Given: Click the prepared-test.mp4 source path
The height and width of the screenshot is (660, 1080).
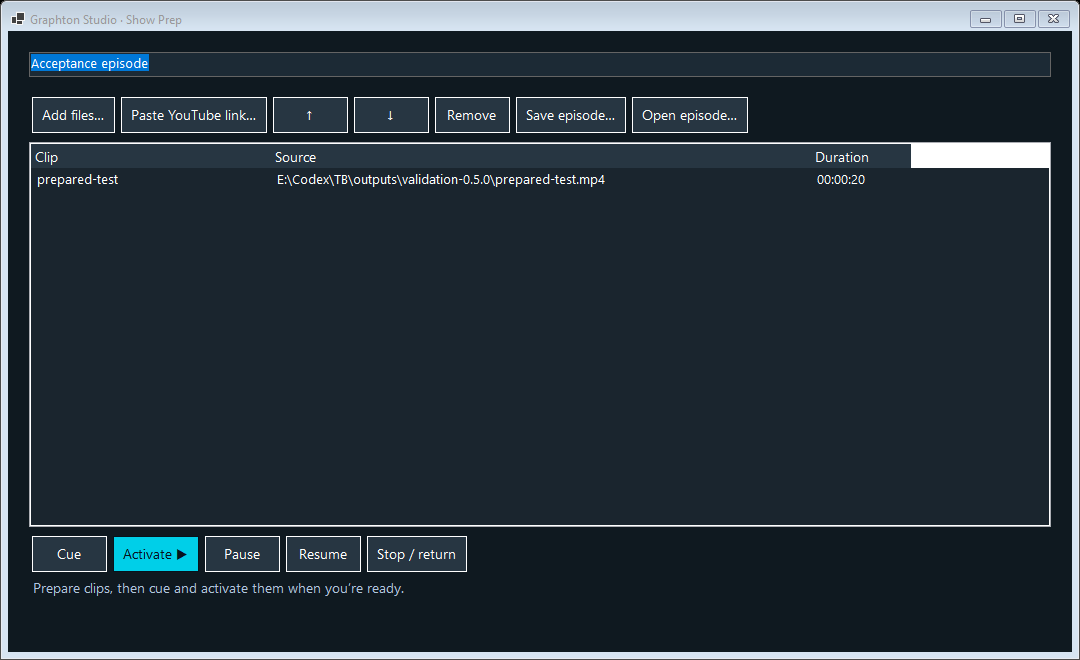Looking at the screenshot, I should 441,180.
